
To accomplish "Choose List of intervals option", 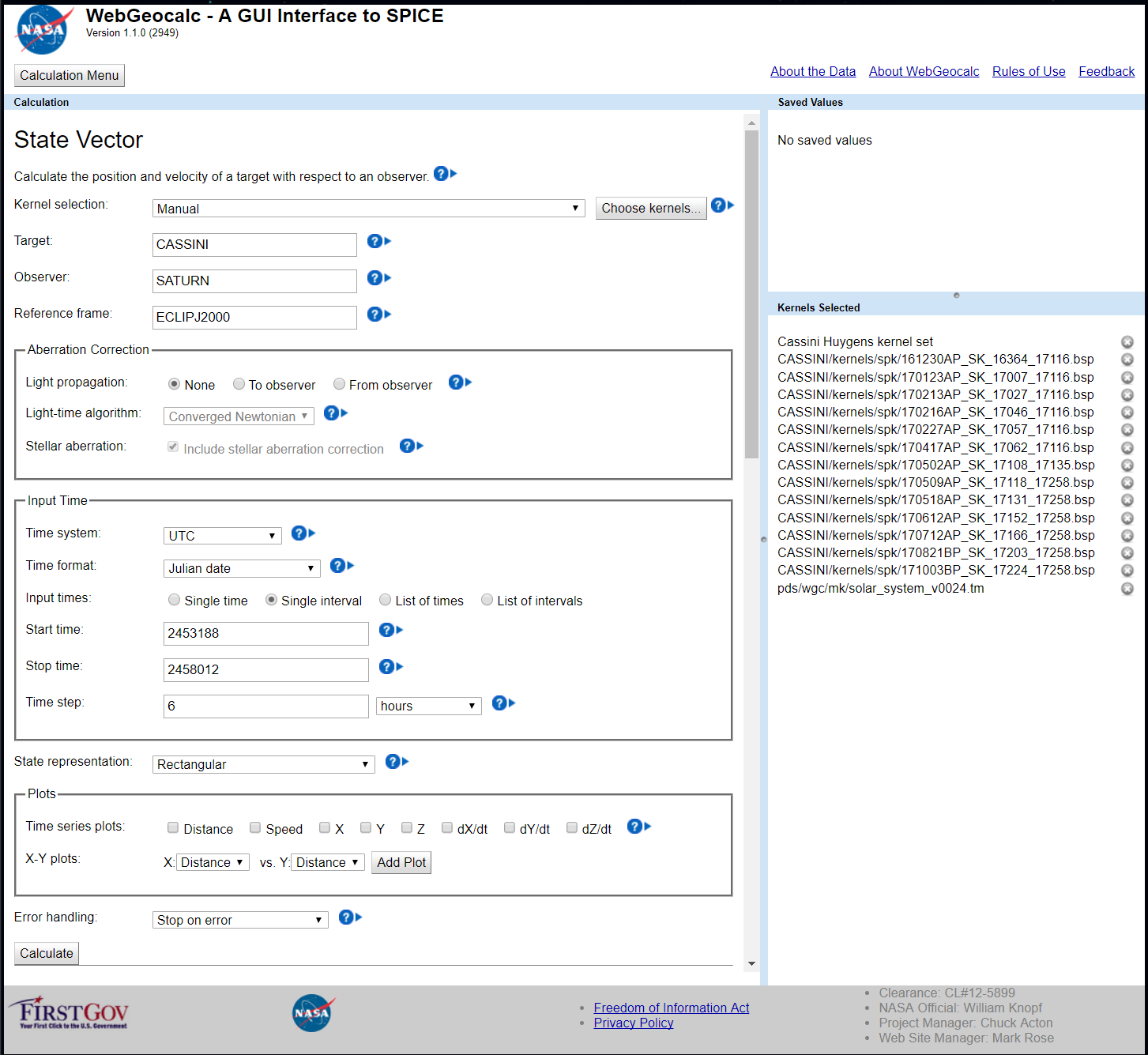I will pos(487,600).
